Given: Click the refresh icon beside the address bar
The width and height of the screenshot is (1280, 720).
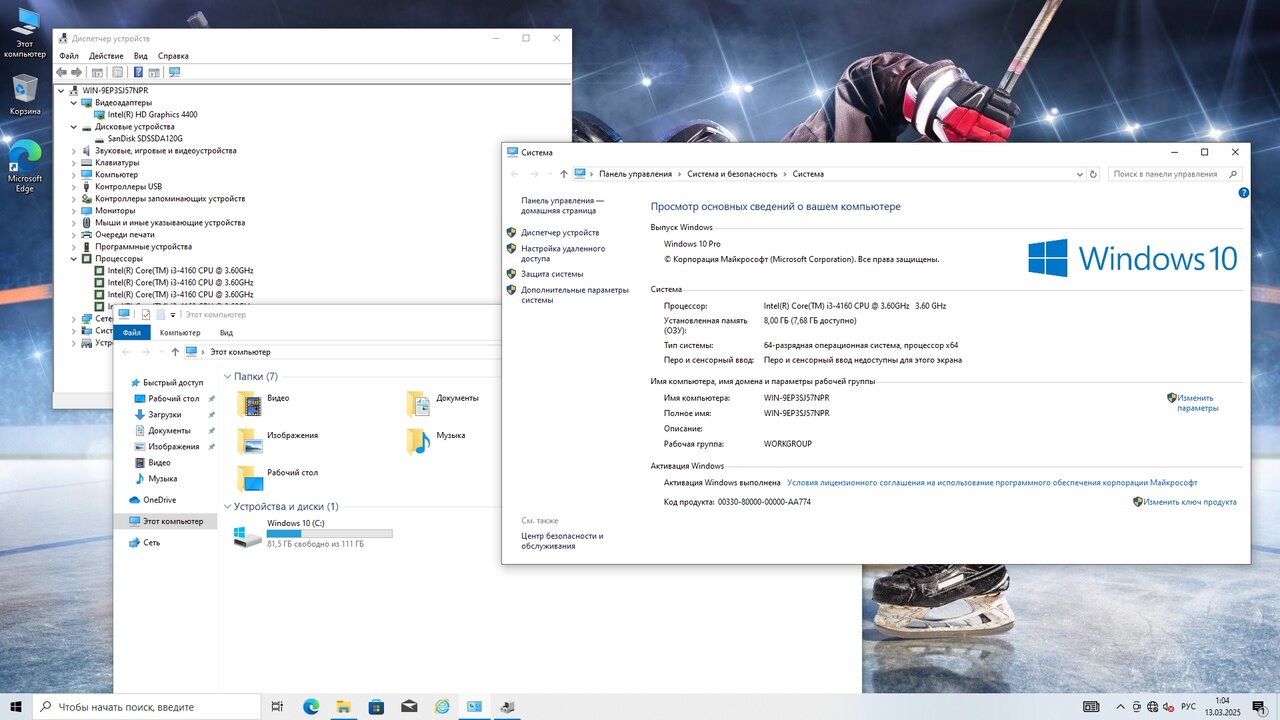Looking at the screenshot, I should point(1093,174).
